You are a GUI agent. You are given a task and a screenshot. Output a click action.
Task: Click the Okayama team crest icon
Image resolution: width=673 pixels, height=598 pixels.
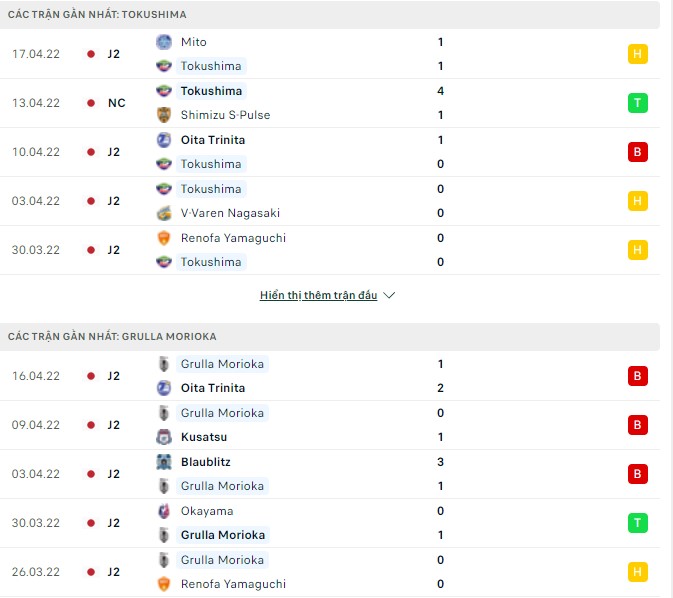164,511
